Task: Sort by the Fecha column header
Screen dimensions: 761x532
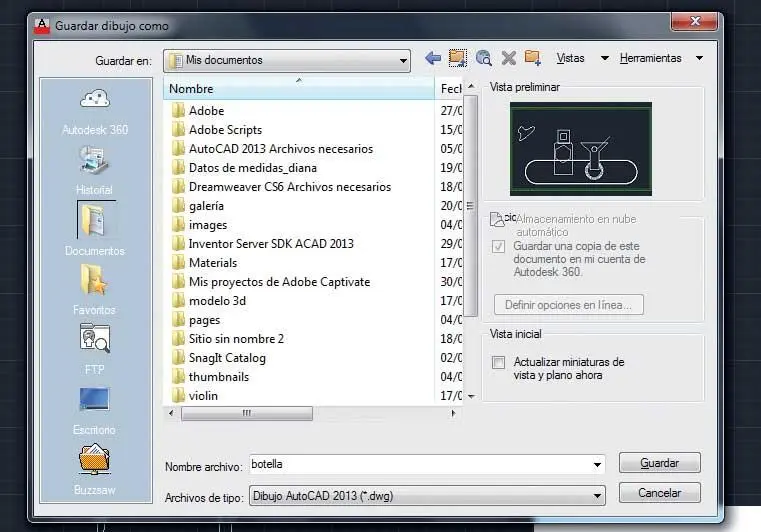Action: point(449,89)
